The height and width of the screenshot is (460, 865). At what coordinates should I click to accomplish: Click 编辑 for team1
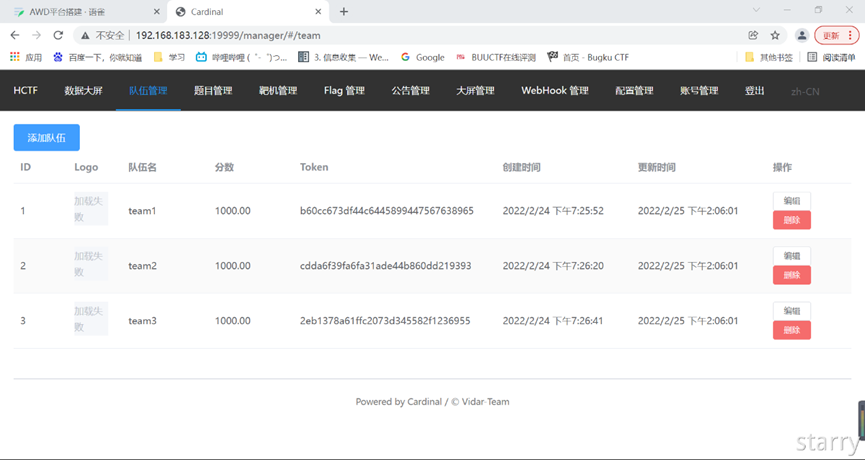792,201
